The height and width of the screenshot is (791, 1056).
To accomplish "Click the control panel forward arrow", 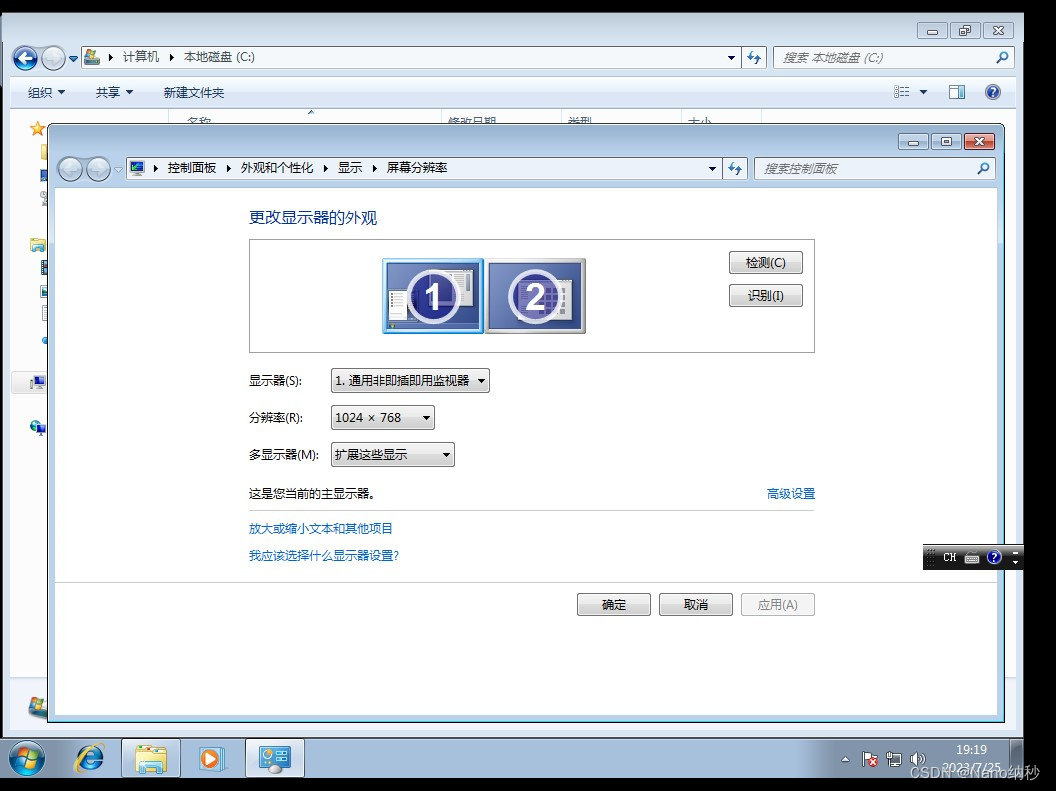I will [x=98, y=169].
